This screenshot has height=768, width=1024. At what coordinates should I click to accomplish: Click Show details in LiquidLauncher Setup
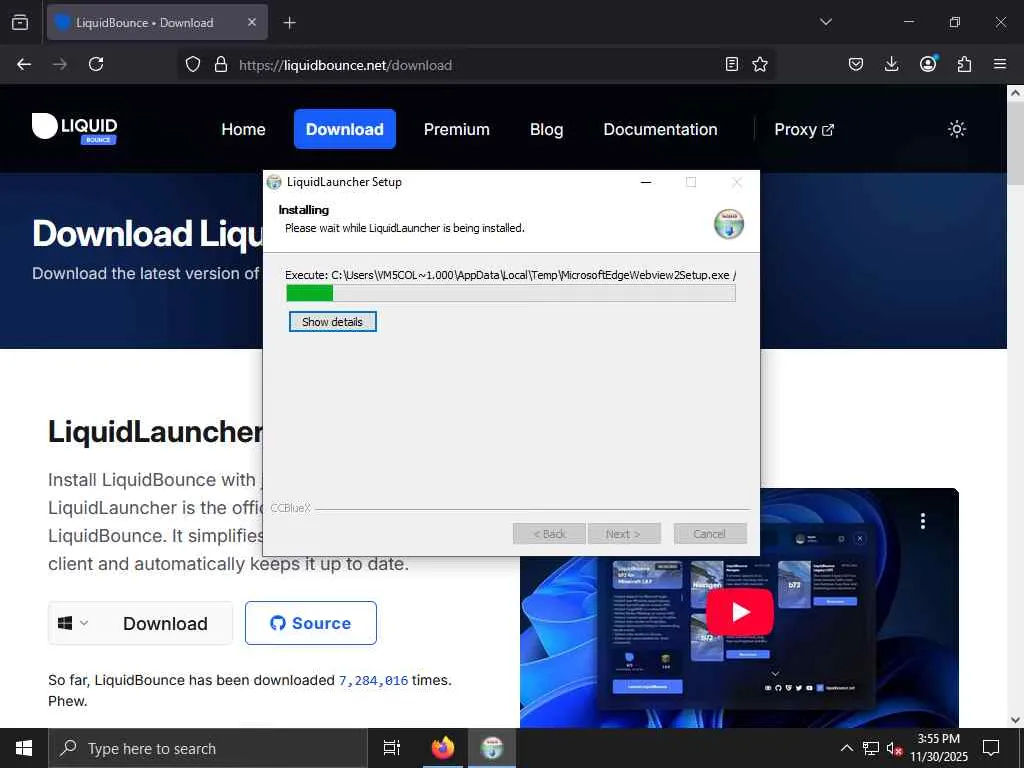pos(332,322)
